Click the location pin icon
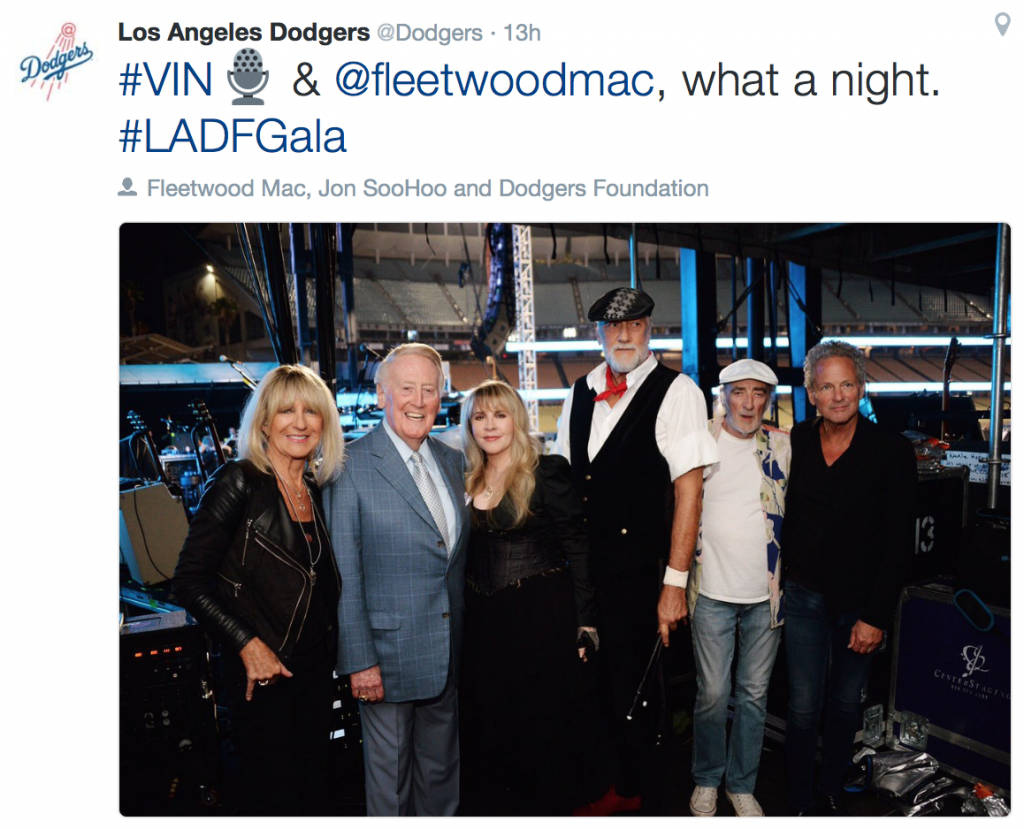Image resolution: width=1024 pixels, height=829 pixels. click(1002, 25)
